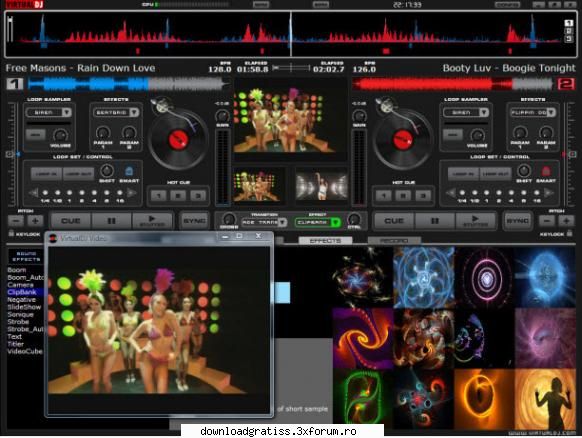Click dancer silhouette clip thumbnail
The height and width of the screenshot is (438, 582).
[x=545, y=399]
